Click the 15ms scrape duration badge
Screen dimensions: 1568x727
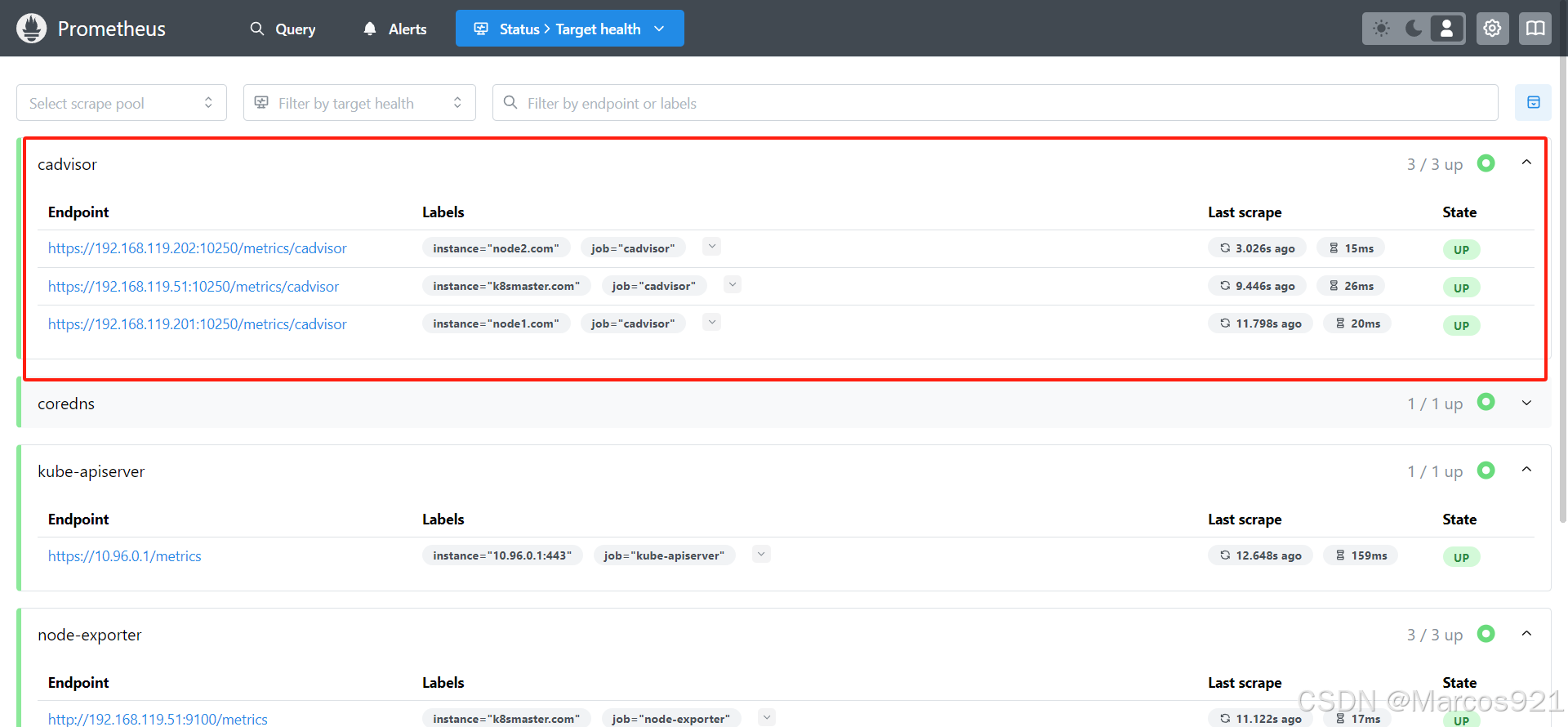pyautogui.click(x=1351, y=248)
